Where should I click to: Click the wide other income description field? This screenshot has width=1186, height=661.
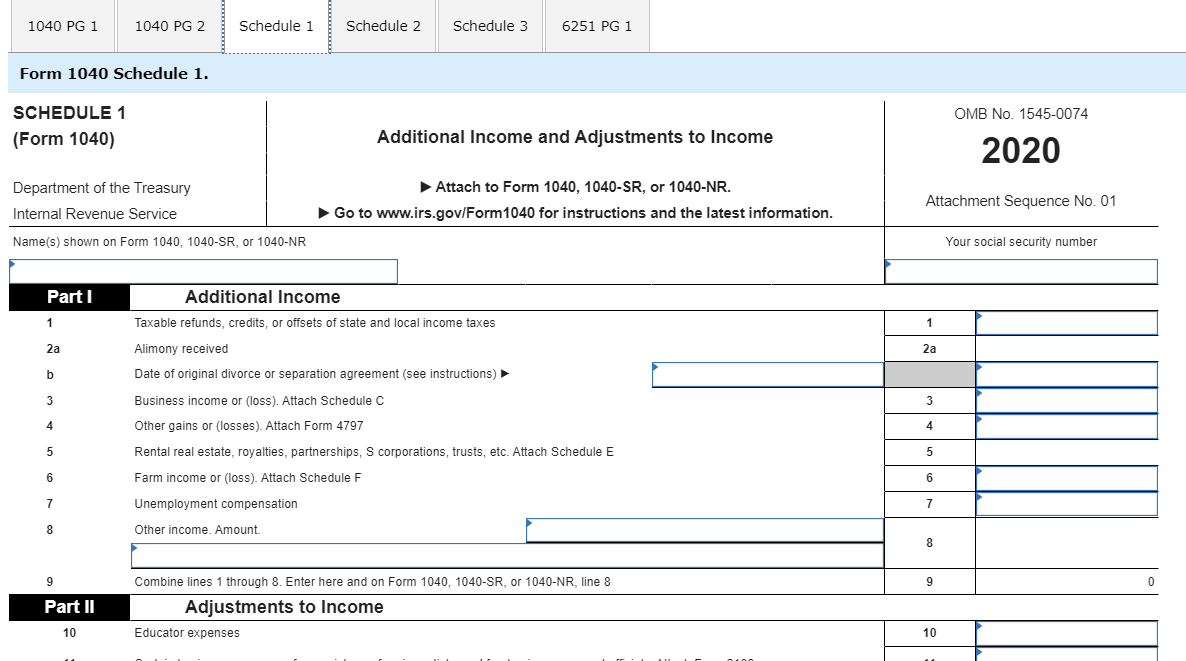coord(508,556)
